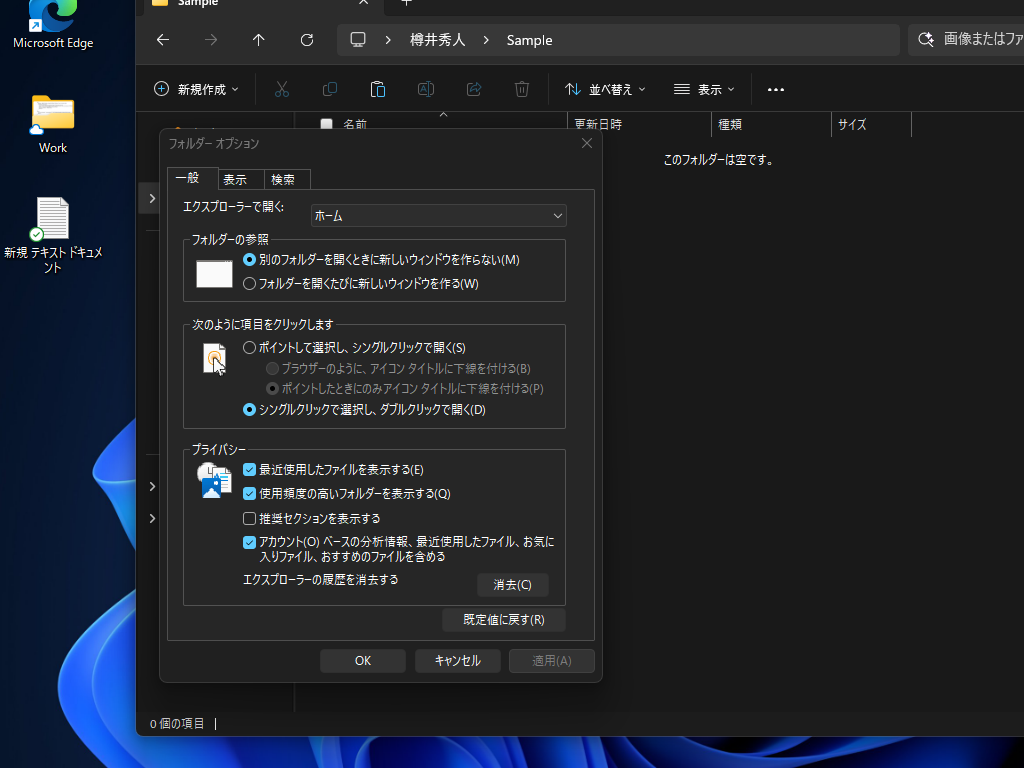Viewport: 1024px width, 768px height.
Task: Click Sample in the breadcrumb path
Action: coord(530,40)
